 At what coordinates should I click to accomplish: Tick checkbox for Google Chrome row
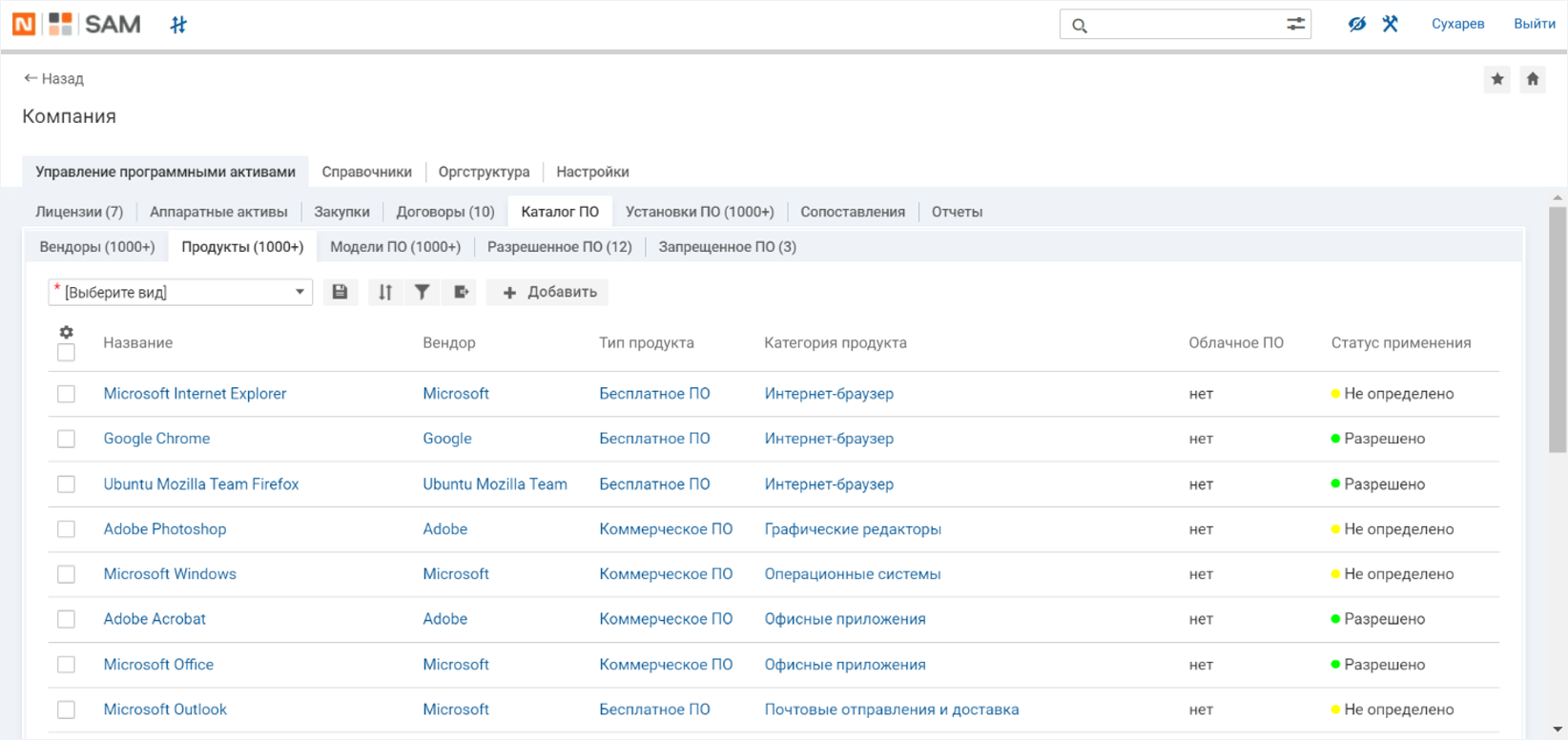tap(66, 439)
